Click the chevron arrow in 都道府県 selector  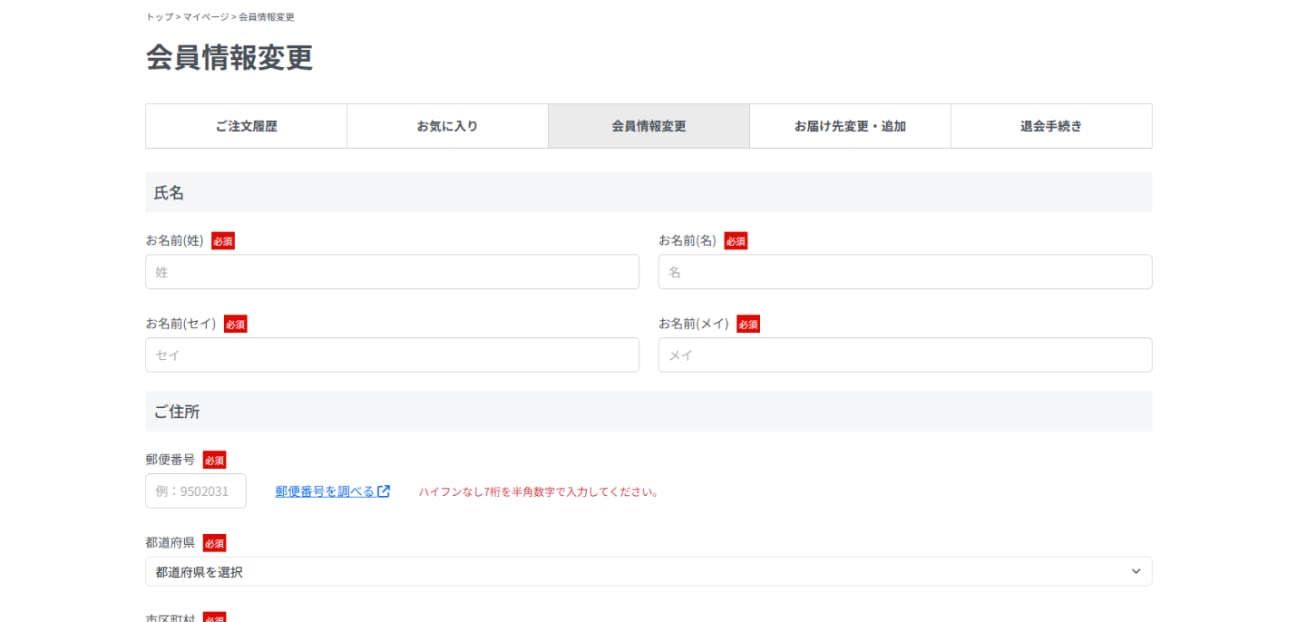pos(1135,571)
